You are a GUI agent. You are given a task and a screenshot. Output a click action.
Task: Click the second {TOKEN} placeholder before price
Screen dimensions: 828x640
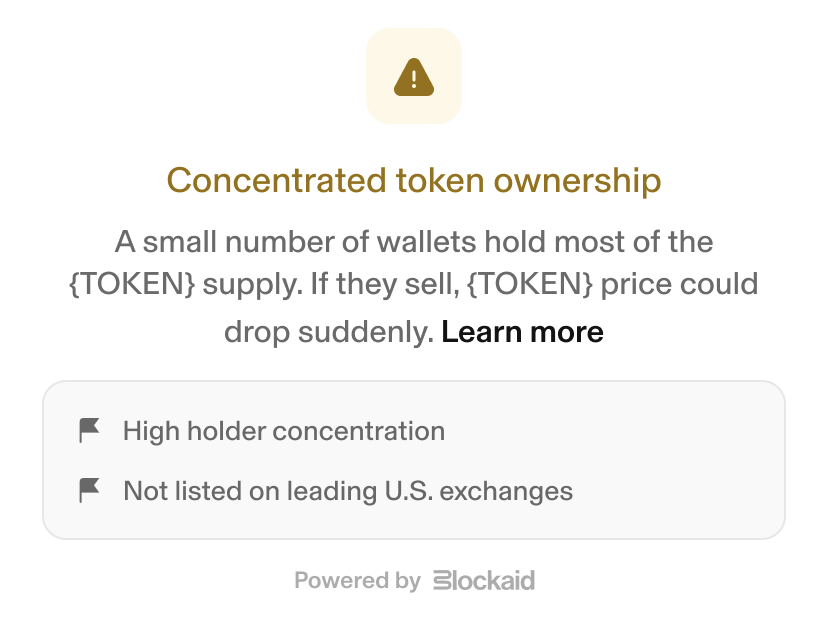(x=530, y=284)
